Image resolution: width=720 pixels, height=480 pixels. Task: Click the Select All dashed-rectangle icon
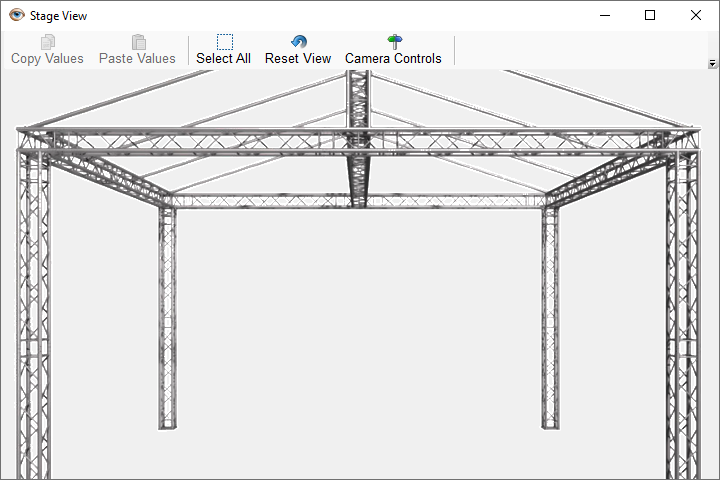(224, 42)
